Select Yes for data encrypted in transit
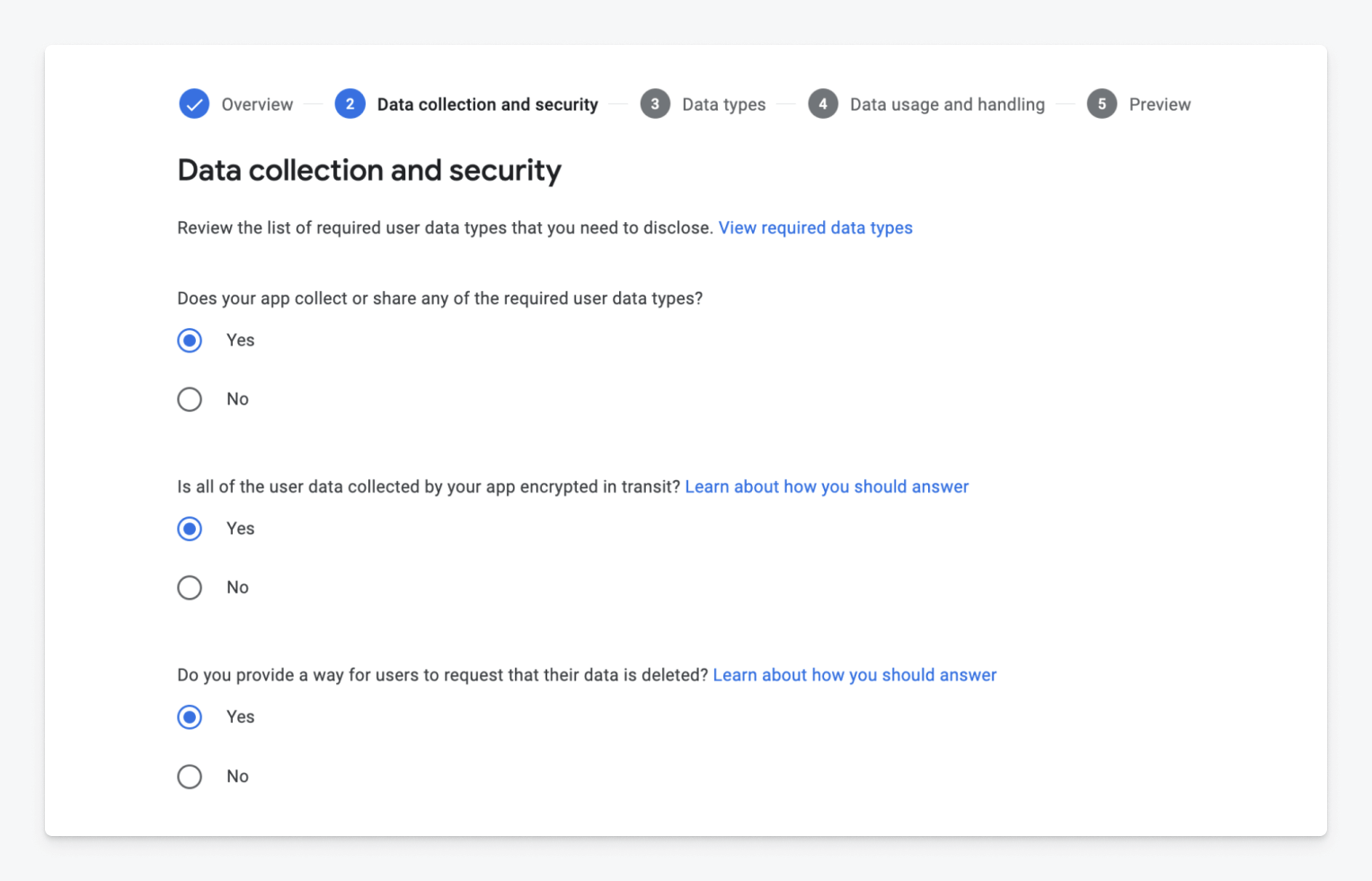Screen dimensions: 1372x881 [x=190, y=529]
